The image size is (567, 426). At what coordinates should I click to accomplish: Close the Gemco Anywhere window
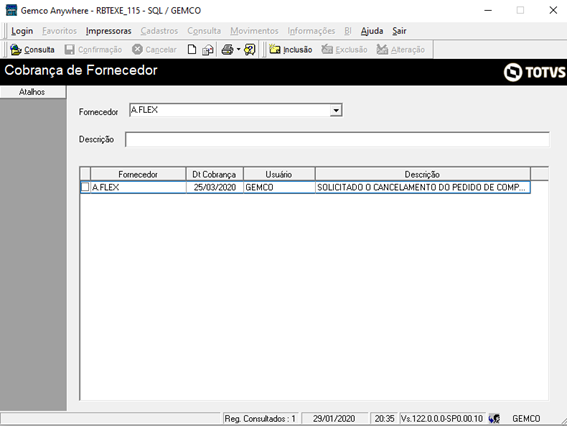click(553, 10)
